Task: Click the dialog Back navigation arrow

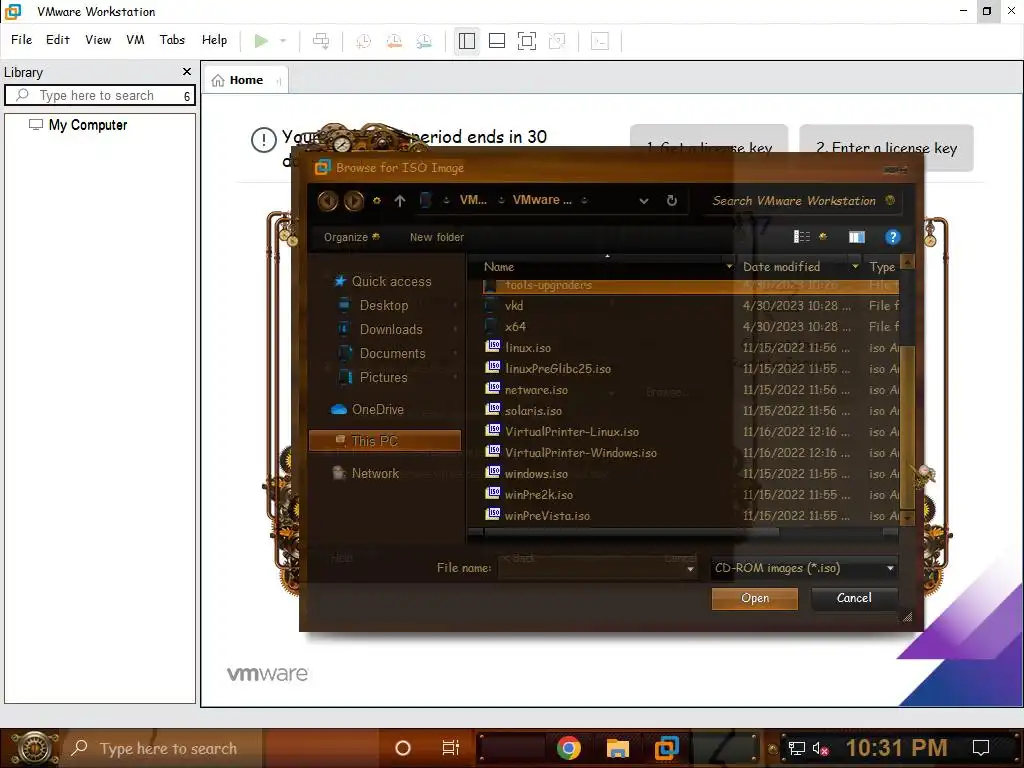Action: 328,200
